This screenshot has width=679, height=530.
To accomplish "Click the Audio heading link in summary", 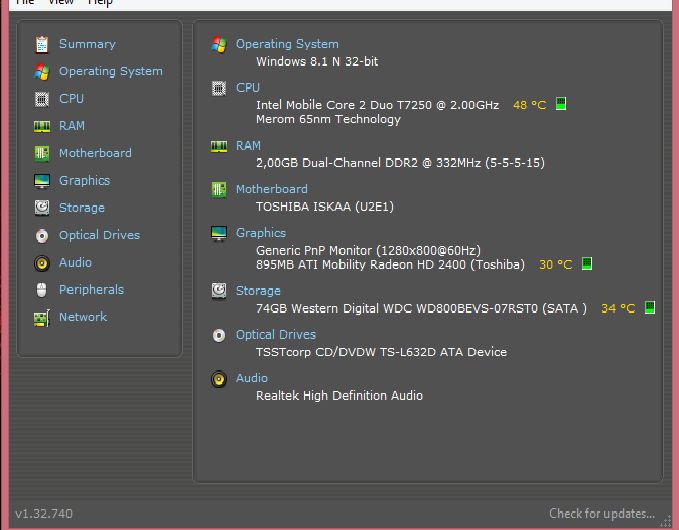I will [x=252, y=378].
